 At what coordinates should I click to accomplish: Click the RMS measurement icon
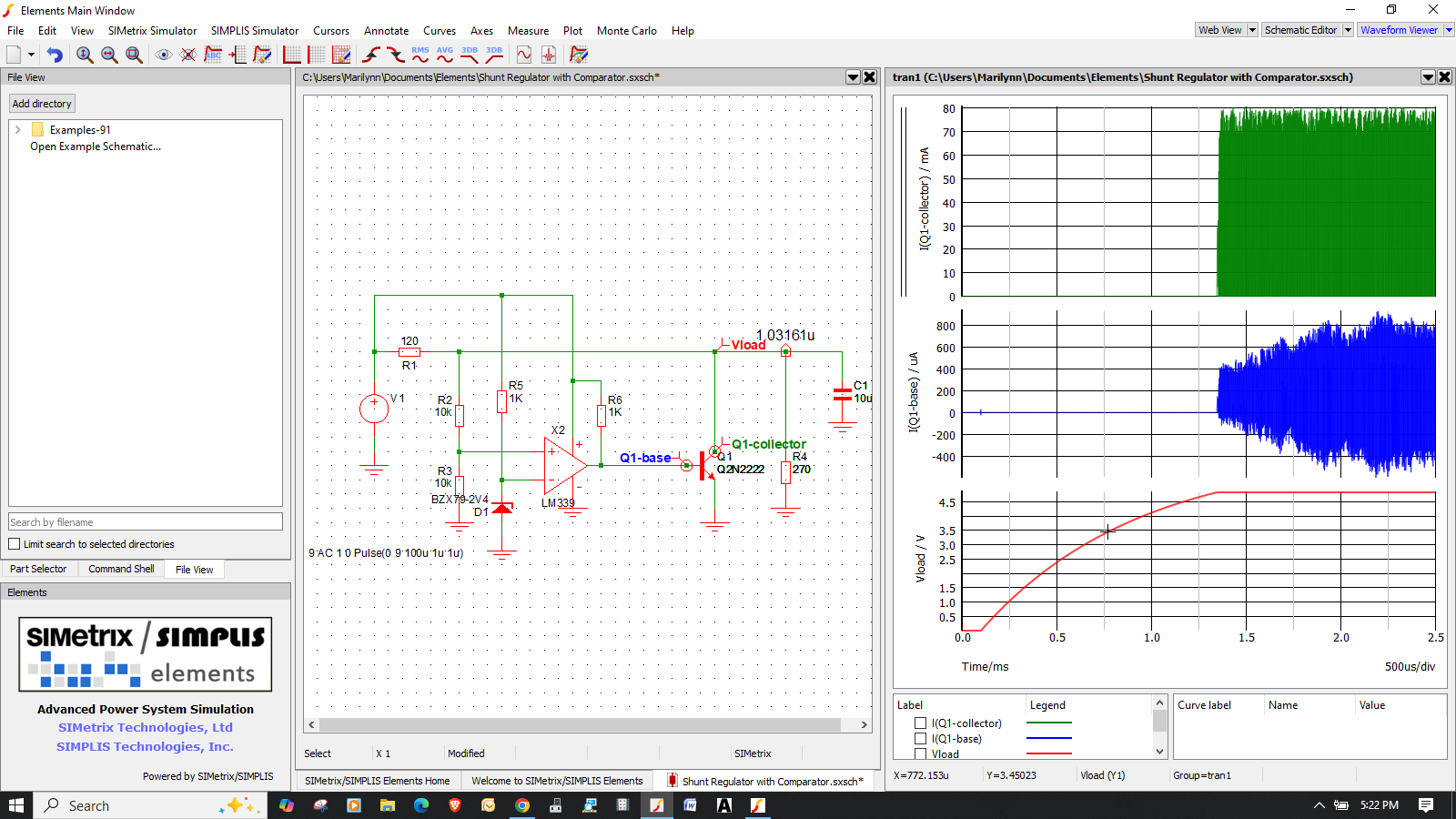point(420,55)
